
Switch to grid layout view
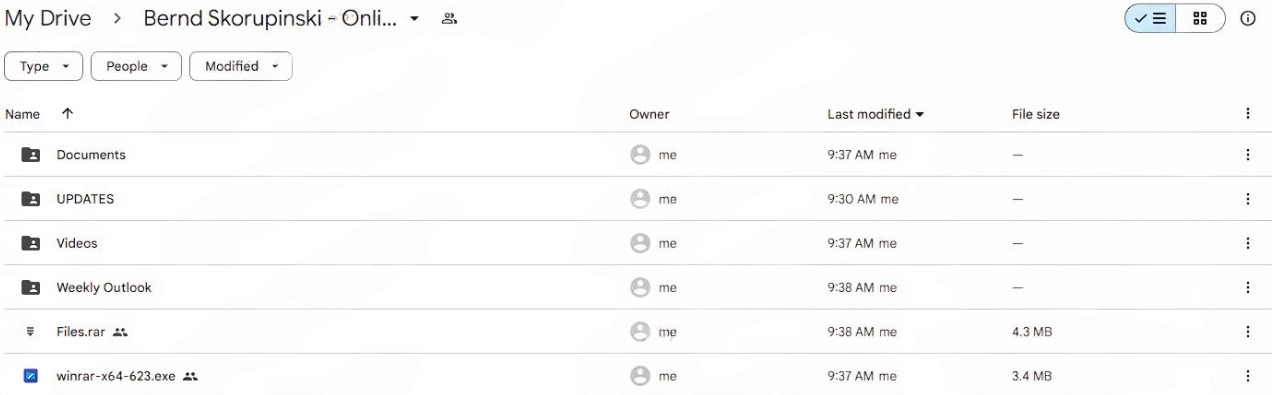pos(1201,18)
